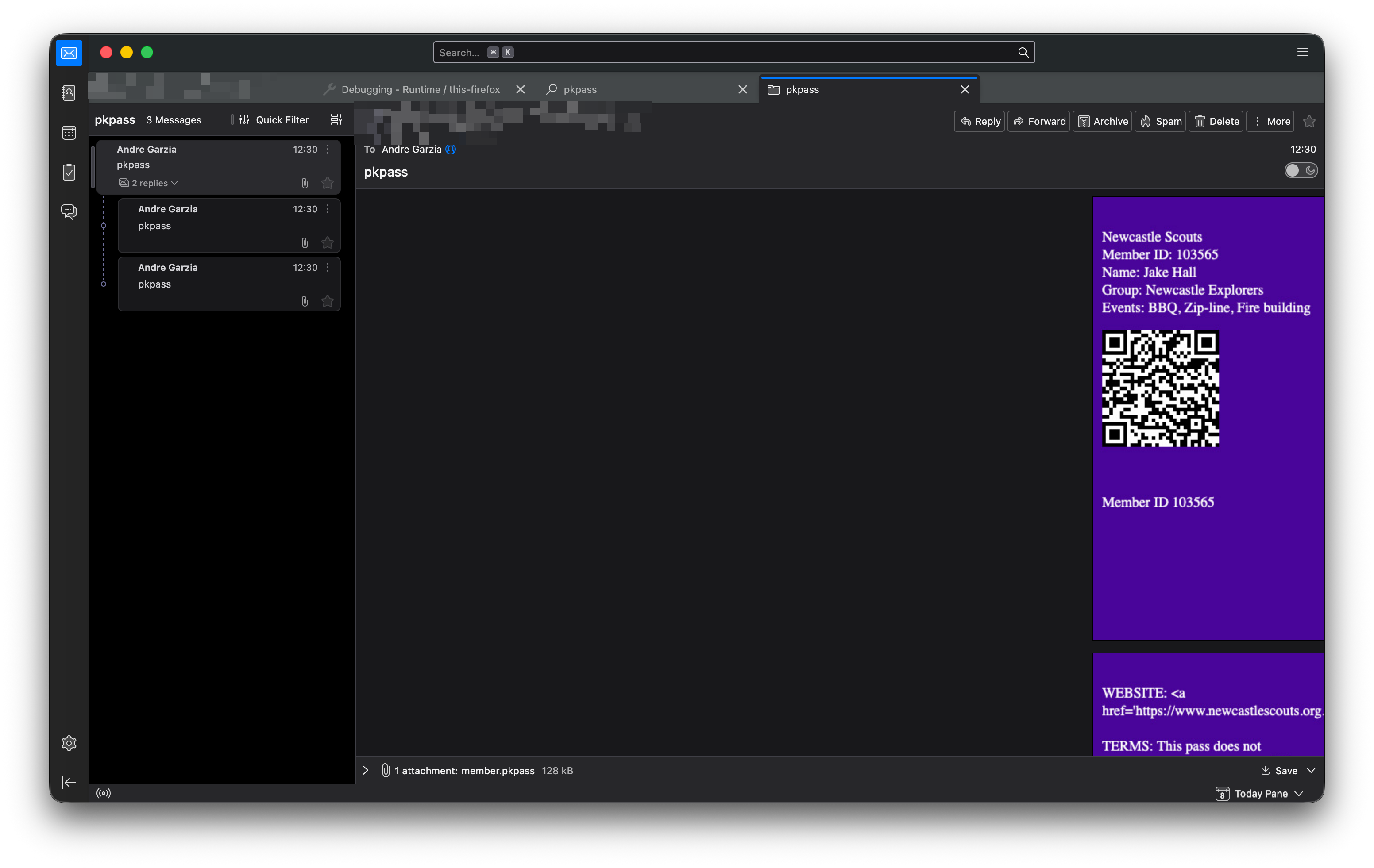The width and height of the screenshot is (1374, 868).
Task: Switch to Debugging - Runtime tab
Action: pyautogui.click(x=420, y=89)
